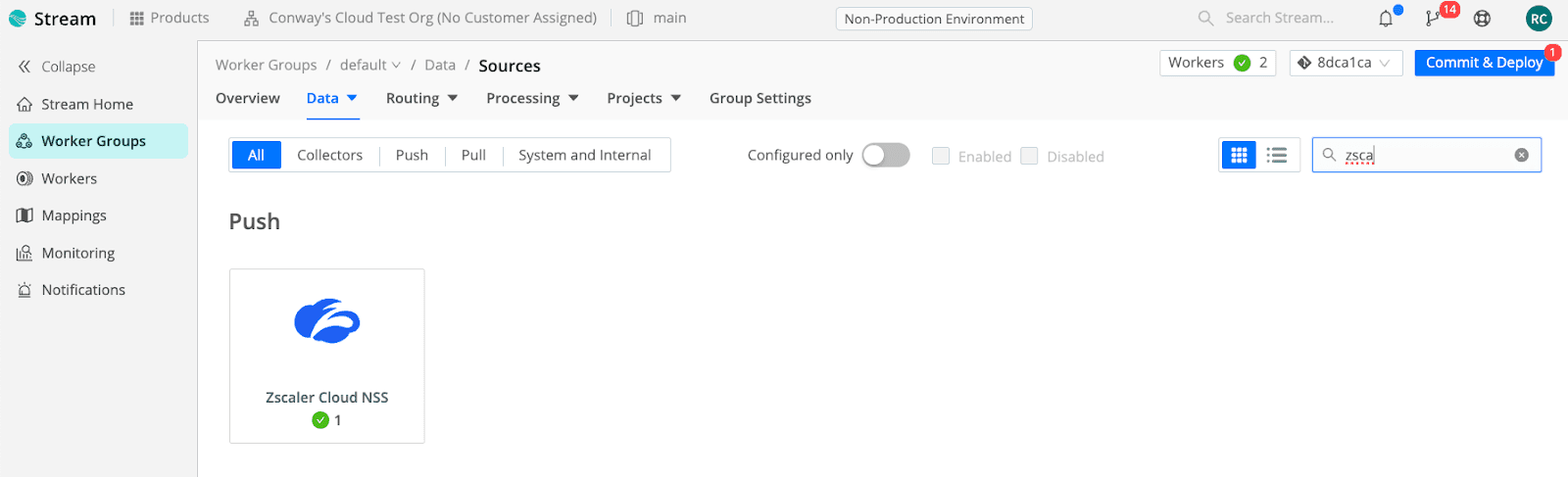The image size is (1568, 477).
Task: Toggle the Configured only switch
Action: click(886, 155)
